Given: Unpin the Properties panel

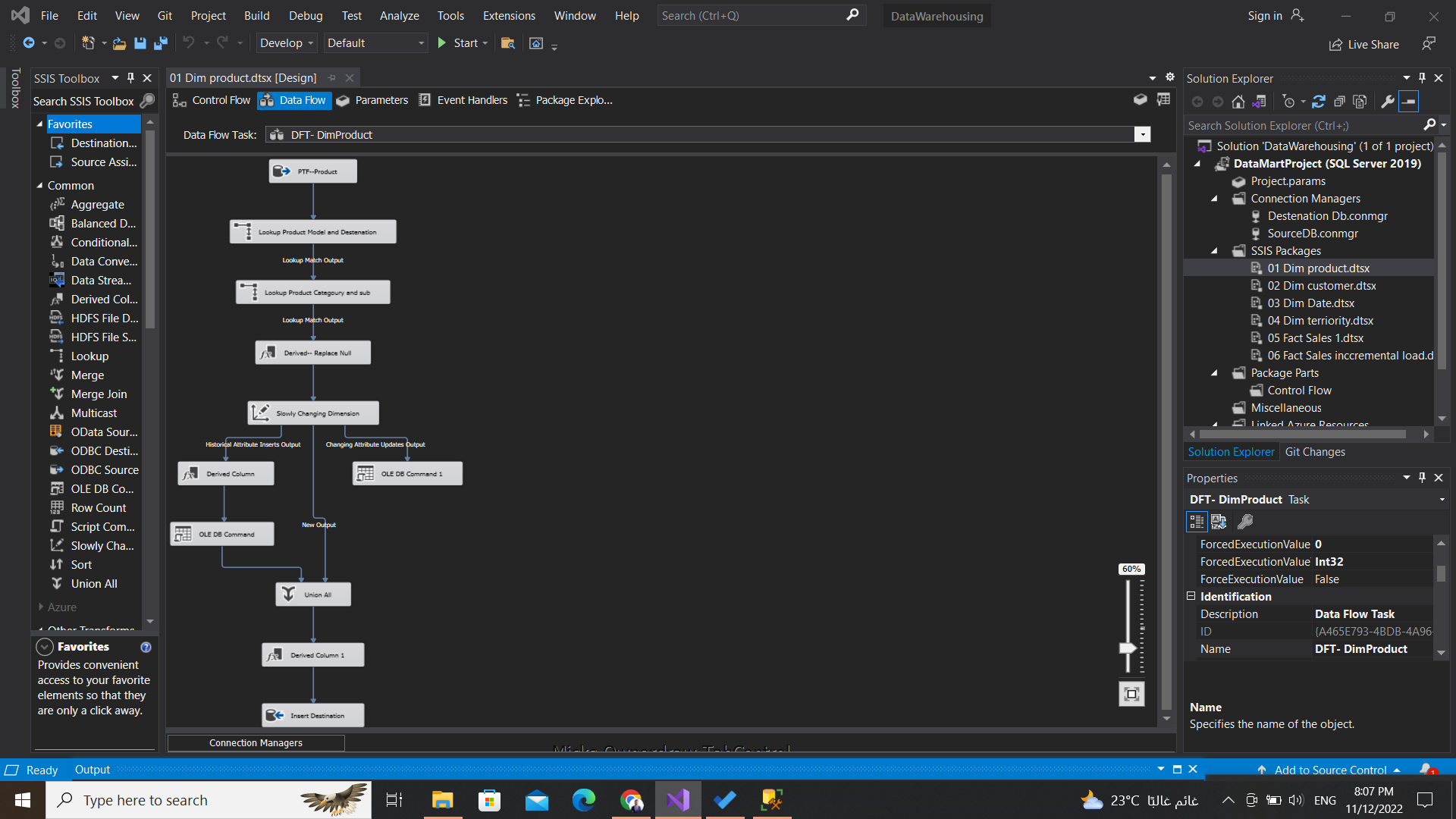Looking at the screenshot, I should 1422,478.
